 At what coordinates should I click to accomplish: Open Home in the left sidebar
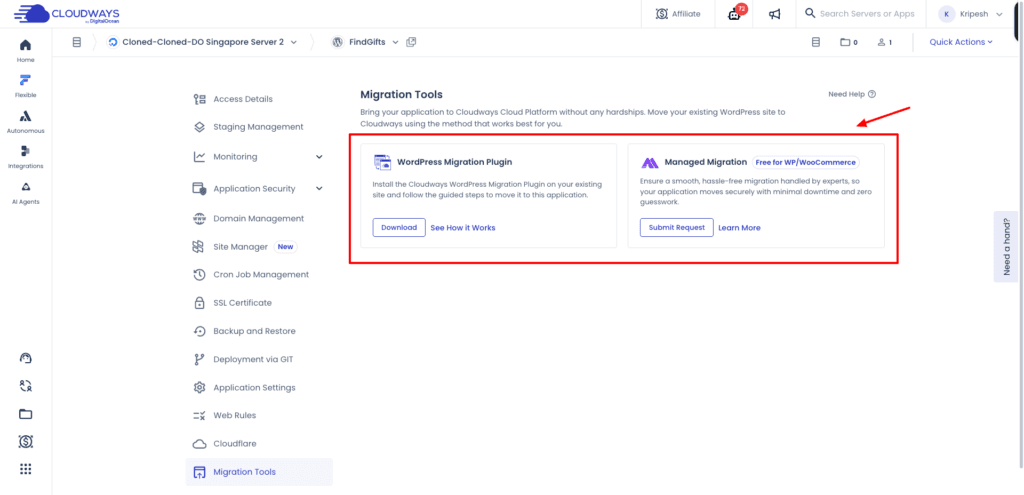(25, 50)
